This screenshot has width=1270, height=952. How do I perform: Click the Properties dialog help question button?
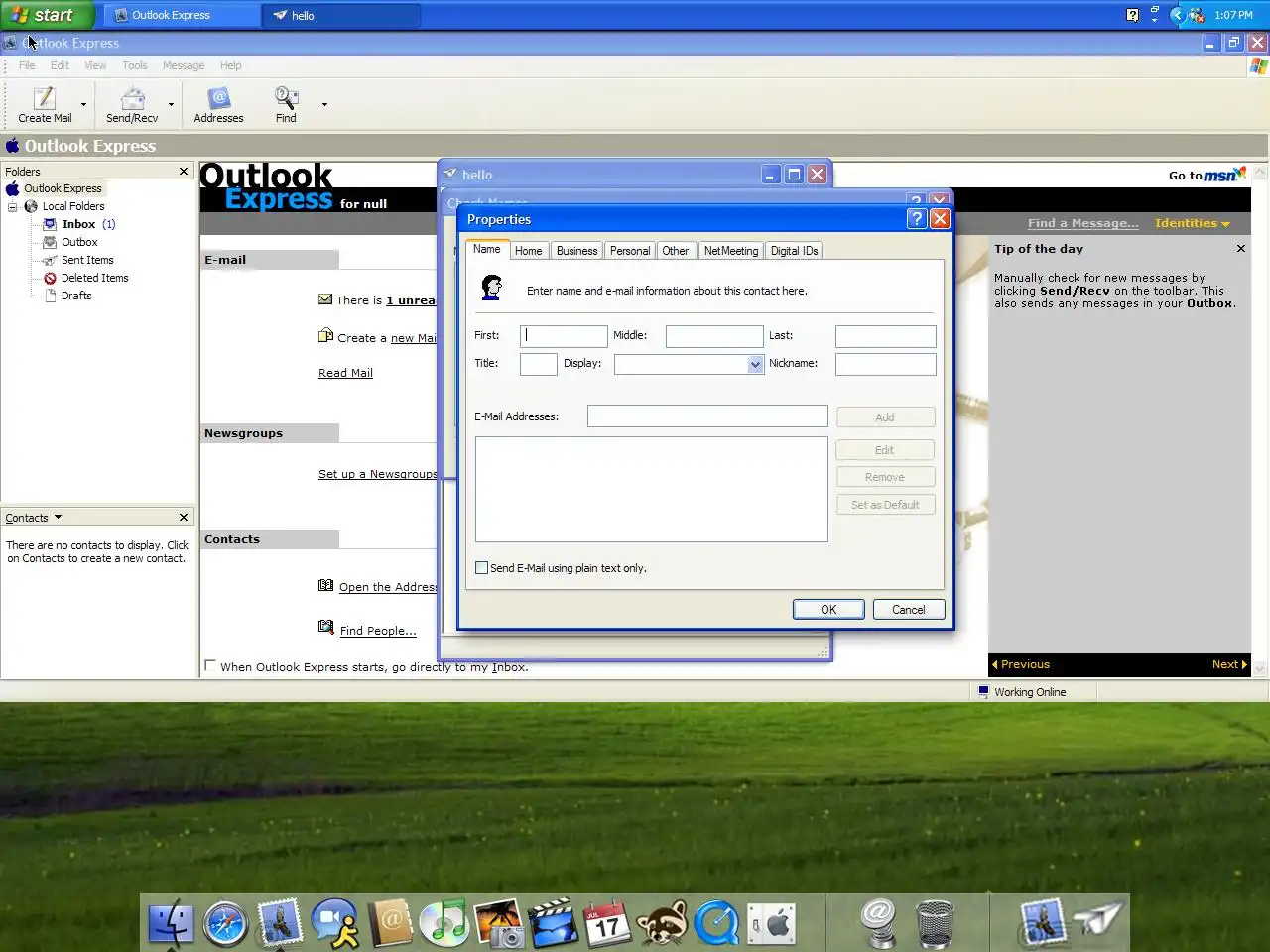[917, 219]
